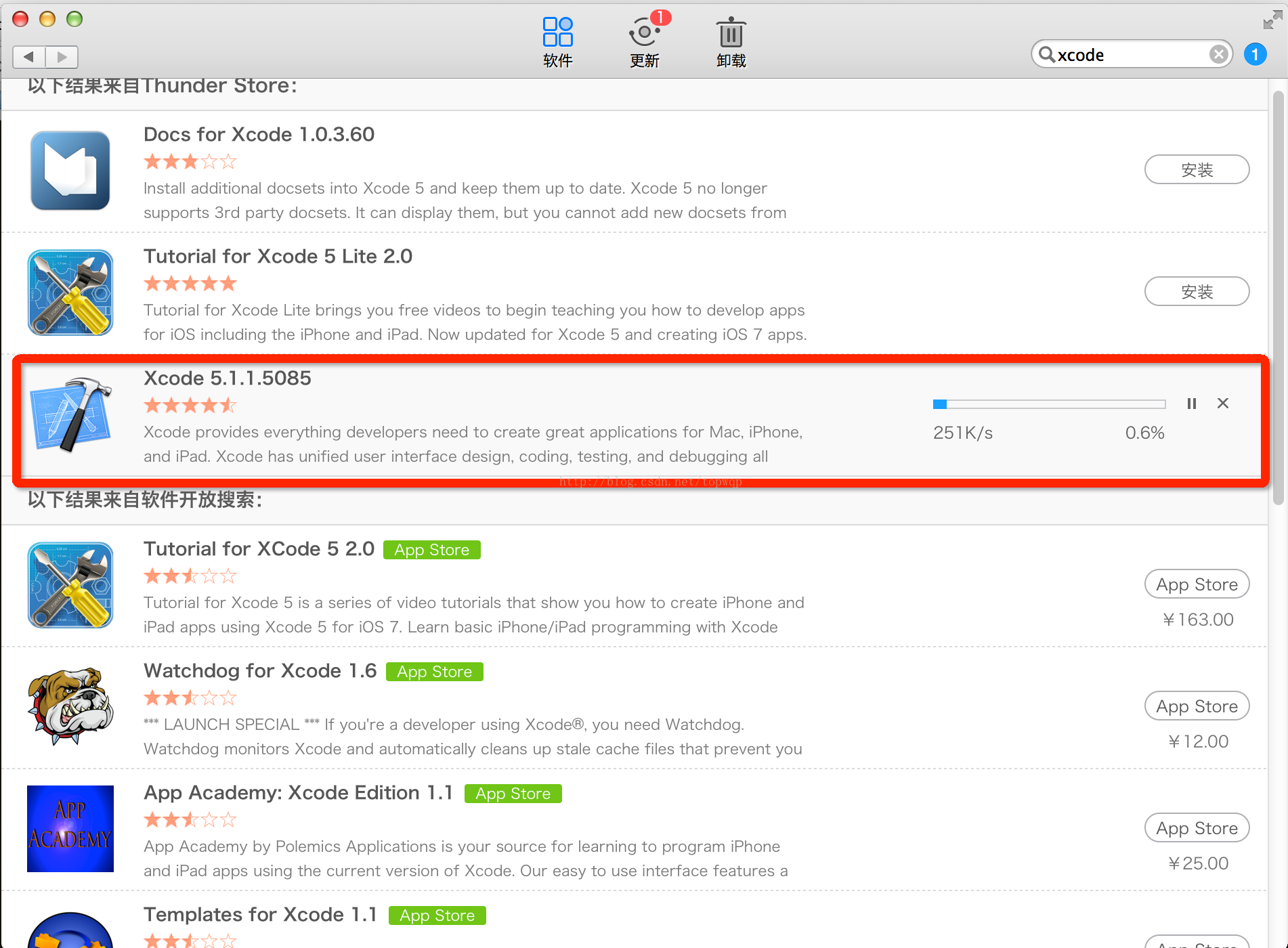Open the Templates for Xcode 1.1 title
This screenshot has width=1288, height=948.
(260, 914)
